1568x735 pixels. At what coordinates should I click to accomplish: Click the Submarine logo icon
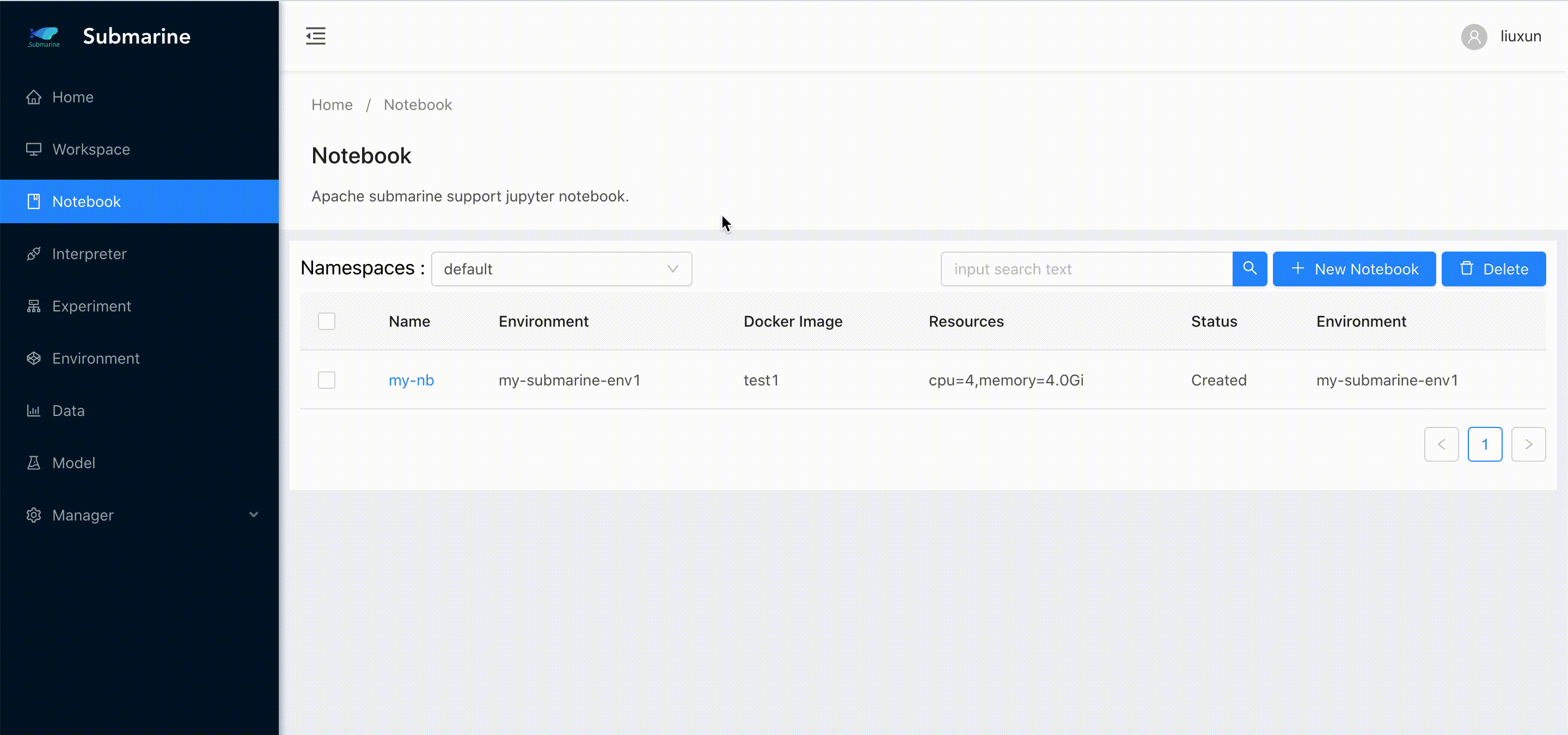[44, 36]
